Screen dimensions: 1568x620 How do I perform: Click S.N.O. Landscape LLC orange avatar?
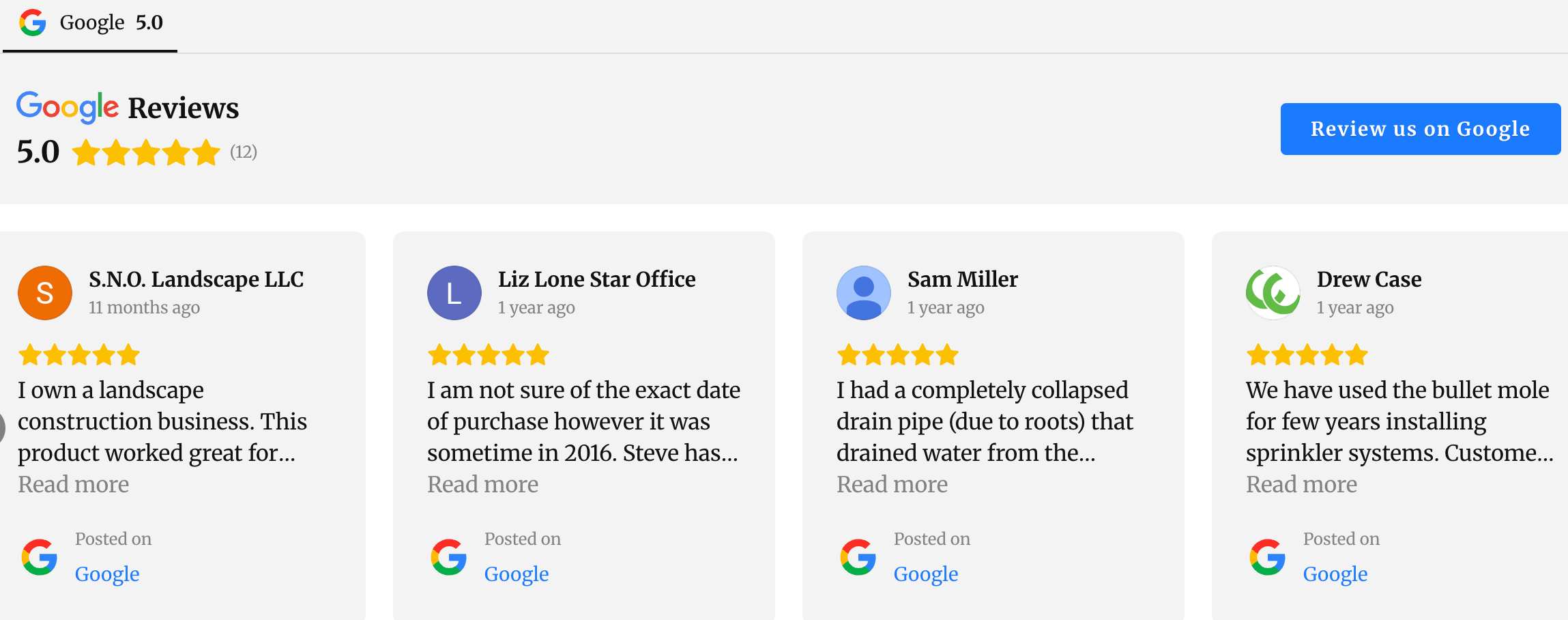pos(45,293)
